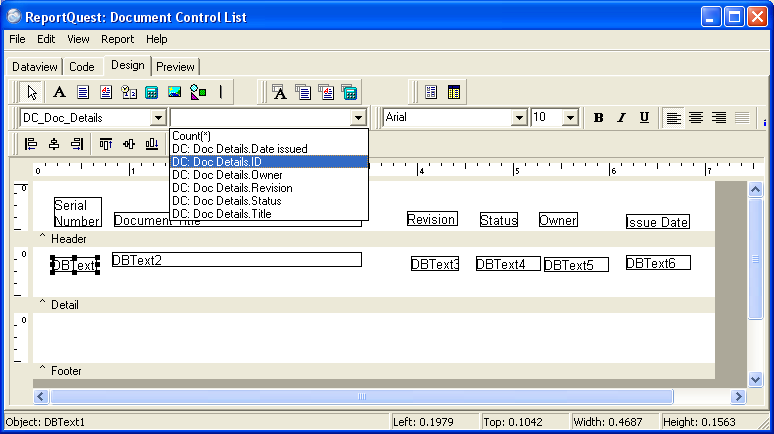The image size is (774, 434).
Task: Choose DC: Doc Details.Title field
Action: 269,214
